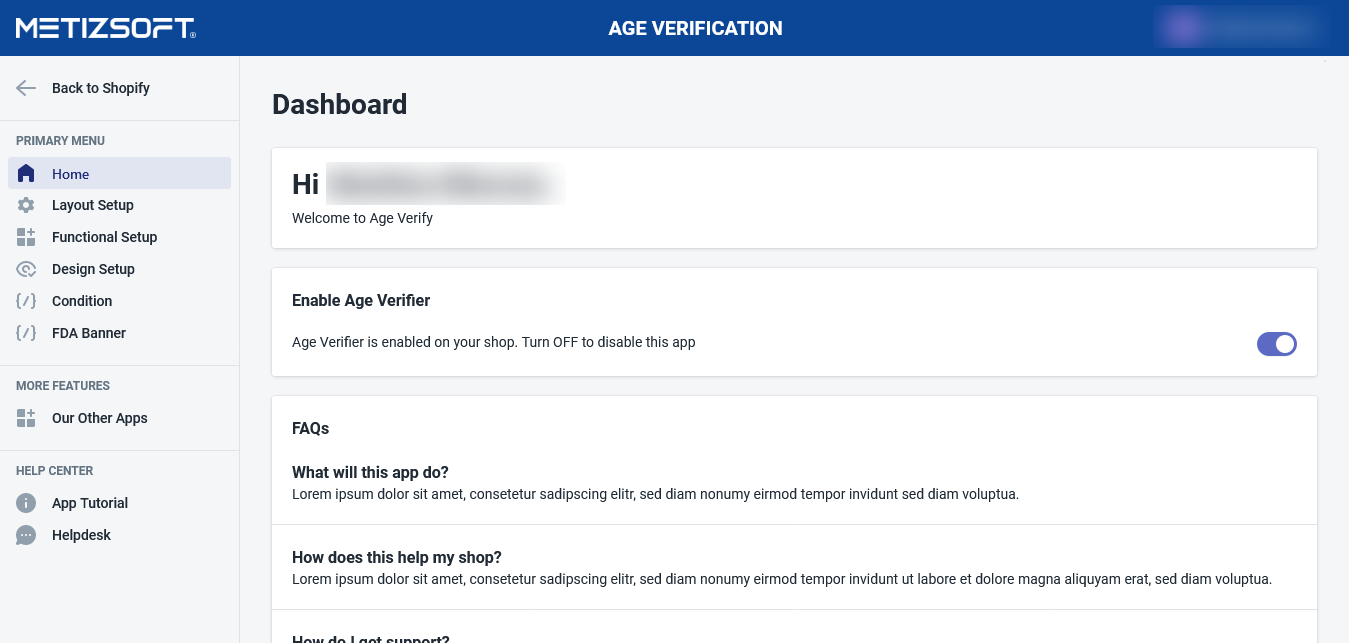Click the Back to Shopify link
1349x643 pixels.
[101, 88]
